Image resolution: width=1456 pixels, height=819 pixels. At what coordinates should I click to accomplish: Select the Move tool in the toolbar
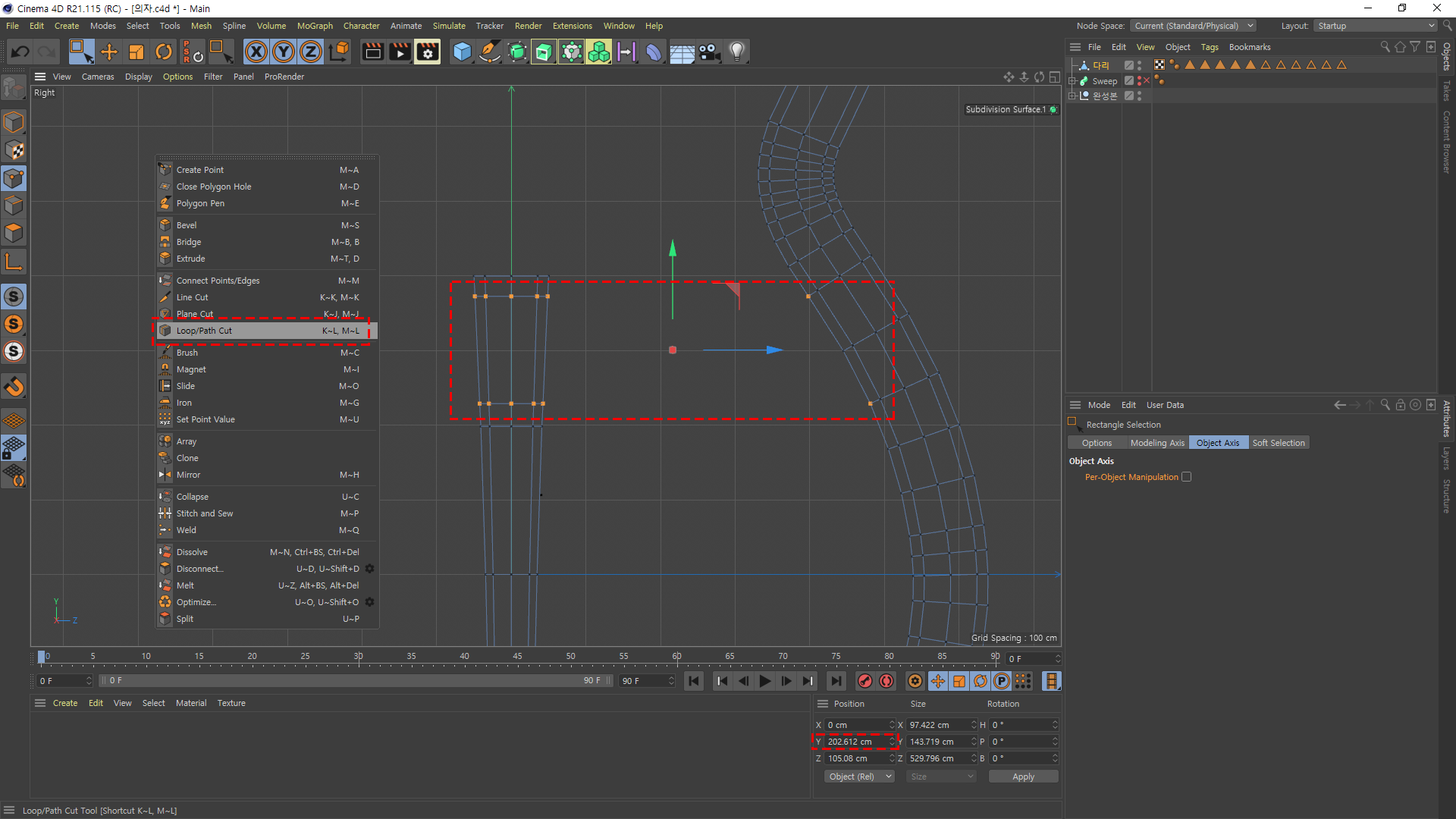[x=109, y=52]
